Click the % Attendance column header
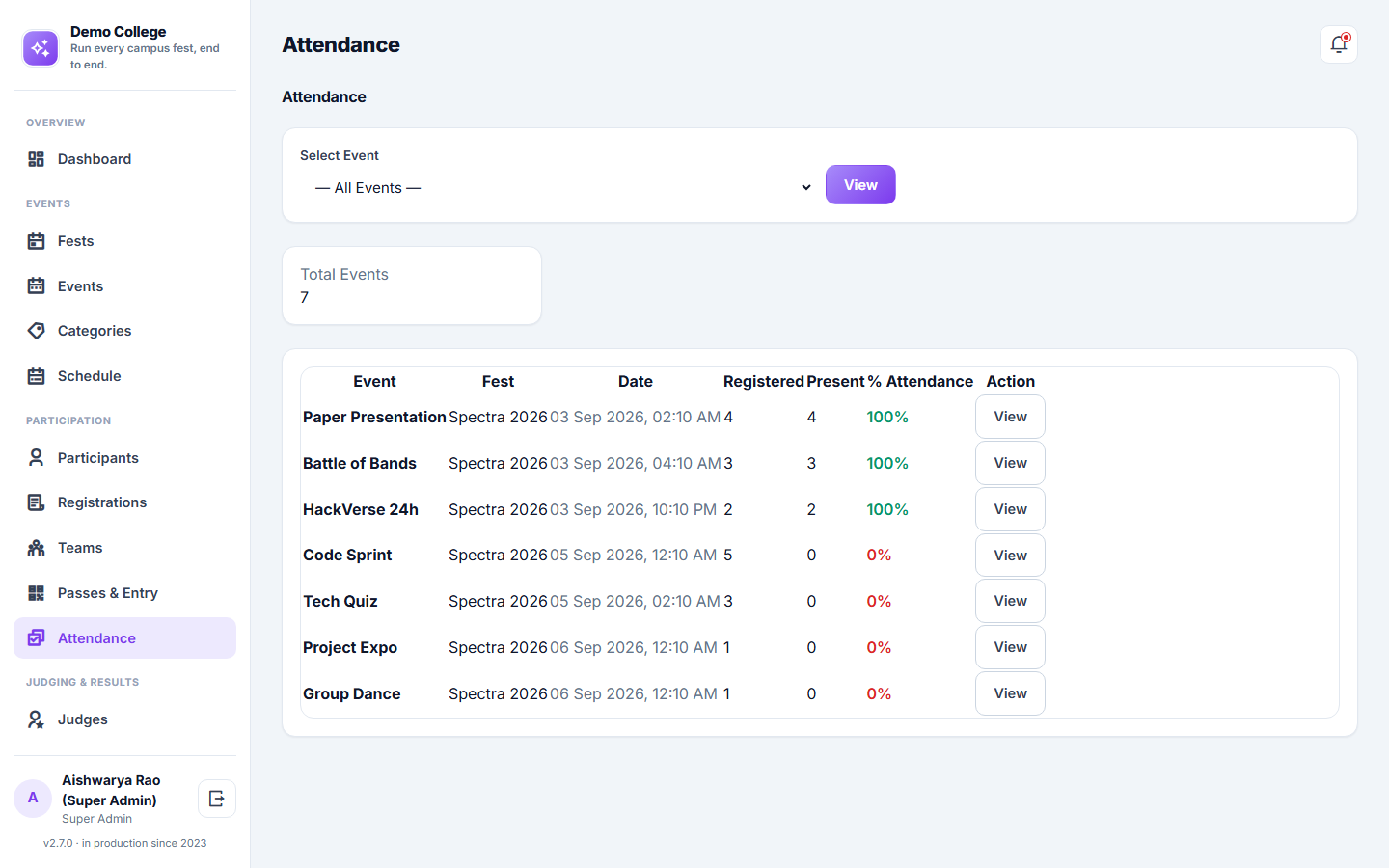This screenshot has height=868, width=1389. tap(920, 382)
